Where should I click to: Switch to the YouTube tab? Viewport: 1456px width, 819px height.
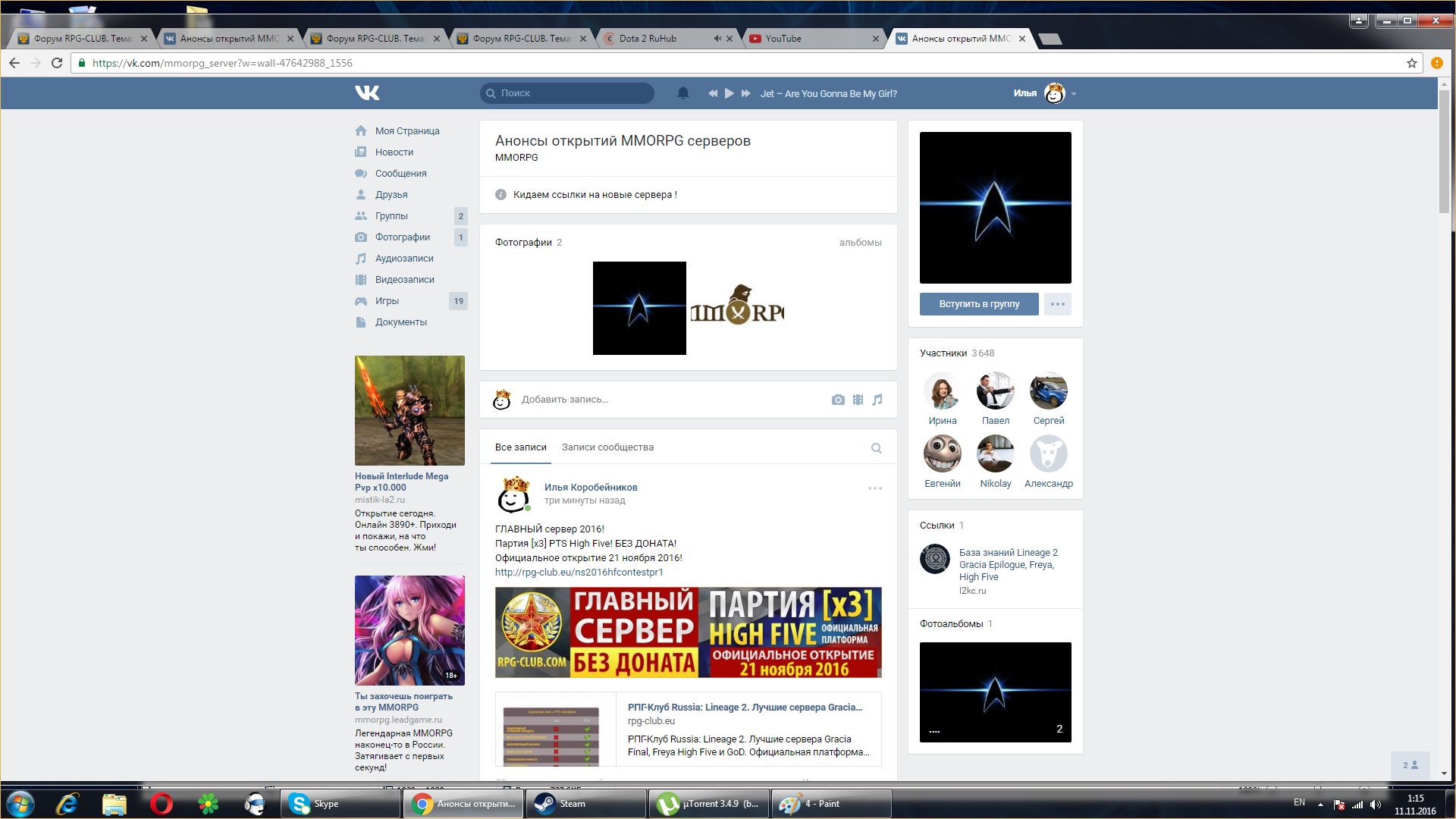click(811, 38)
